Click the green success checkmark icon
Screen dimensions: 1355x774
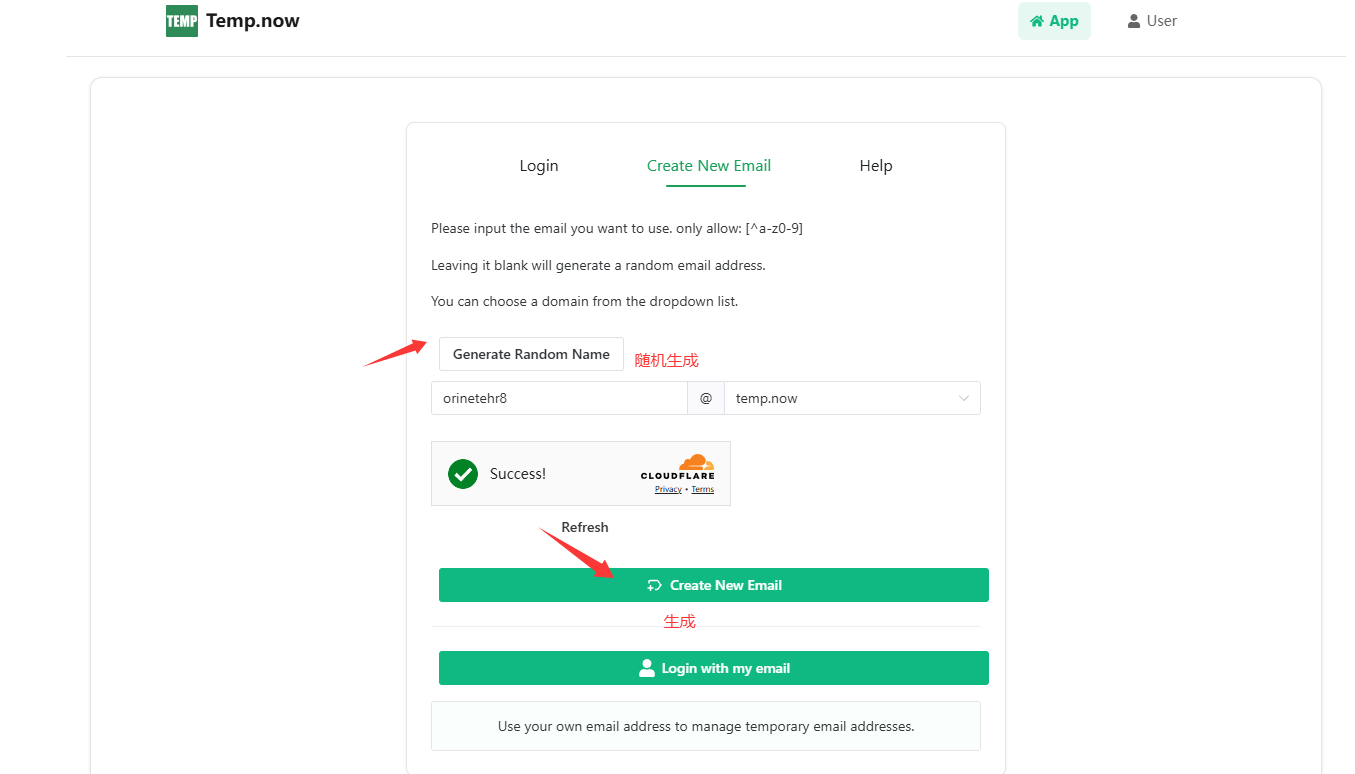click(463, 474)
